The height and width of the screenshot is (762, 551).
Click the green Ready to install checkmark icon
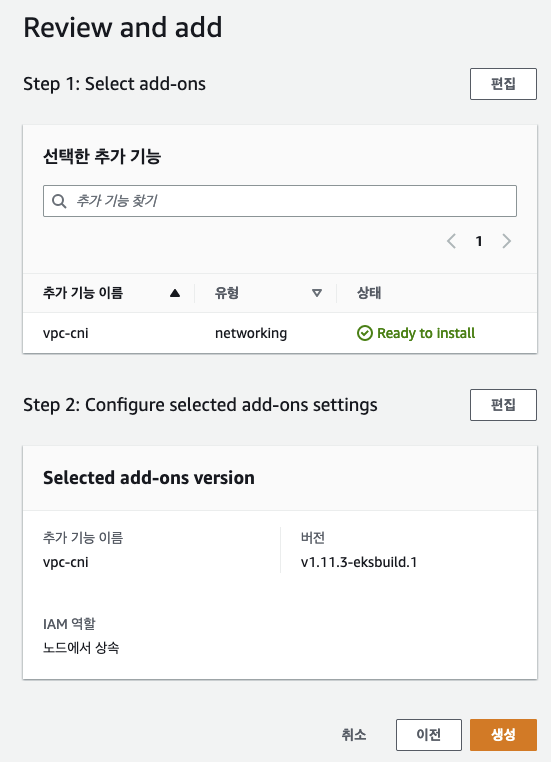(x=365, y=333)
